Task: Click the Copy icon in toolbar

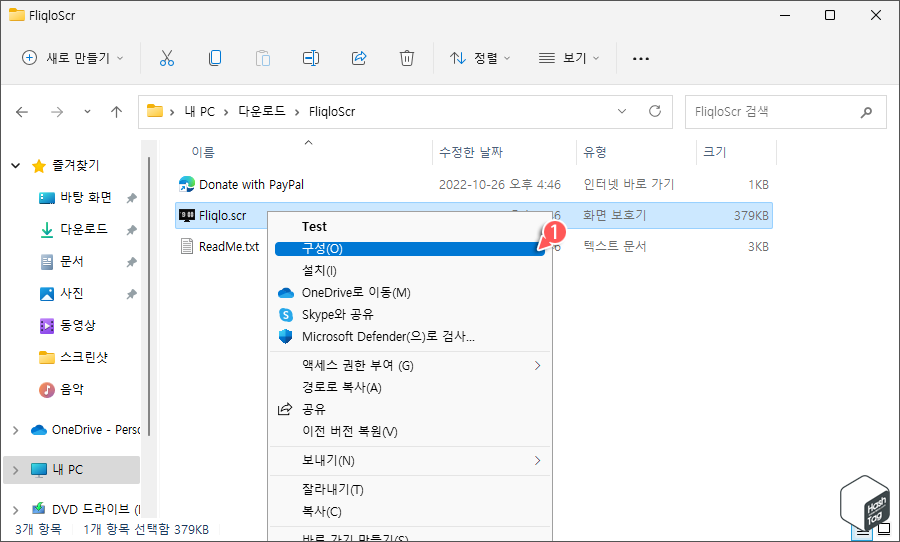Action: (x=215, y=58)
